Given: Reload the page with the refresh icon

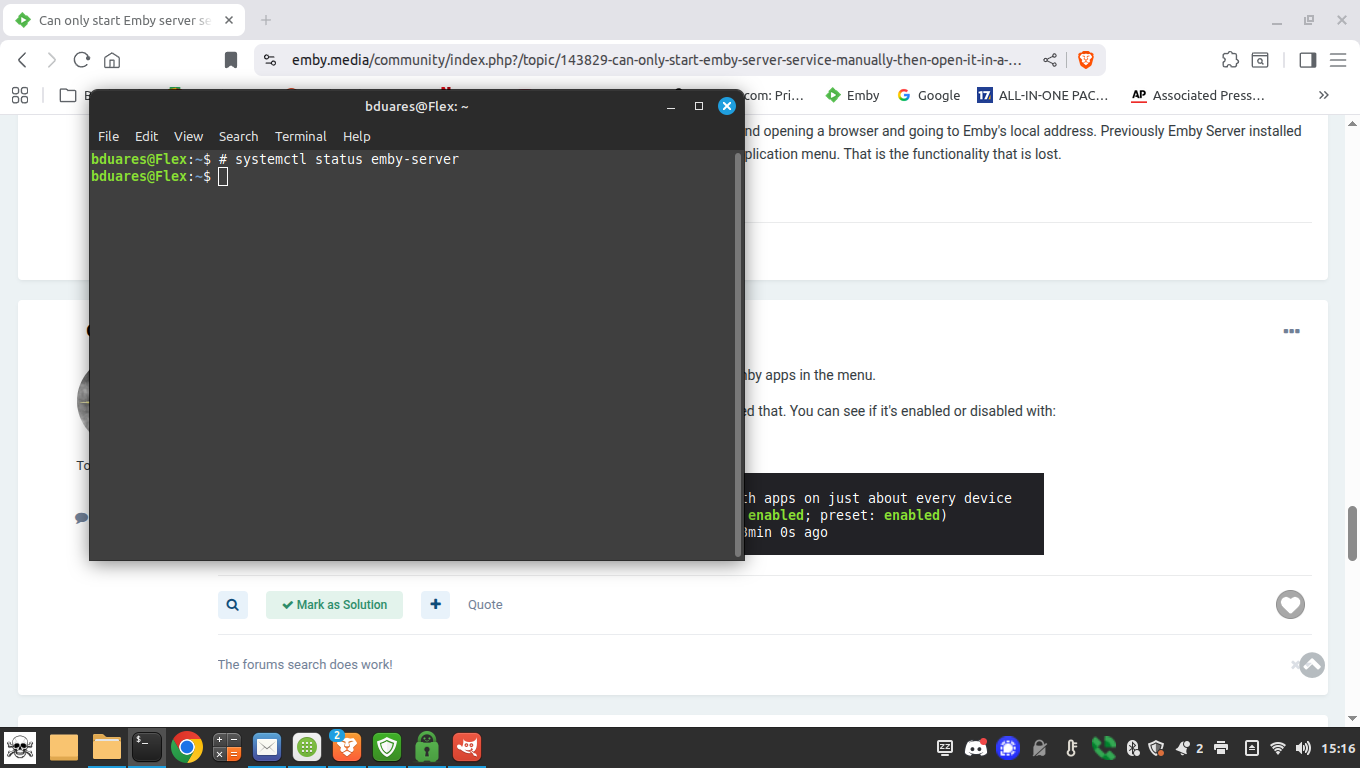Looking at the screenshot, I should (x=82, y=60).
